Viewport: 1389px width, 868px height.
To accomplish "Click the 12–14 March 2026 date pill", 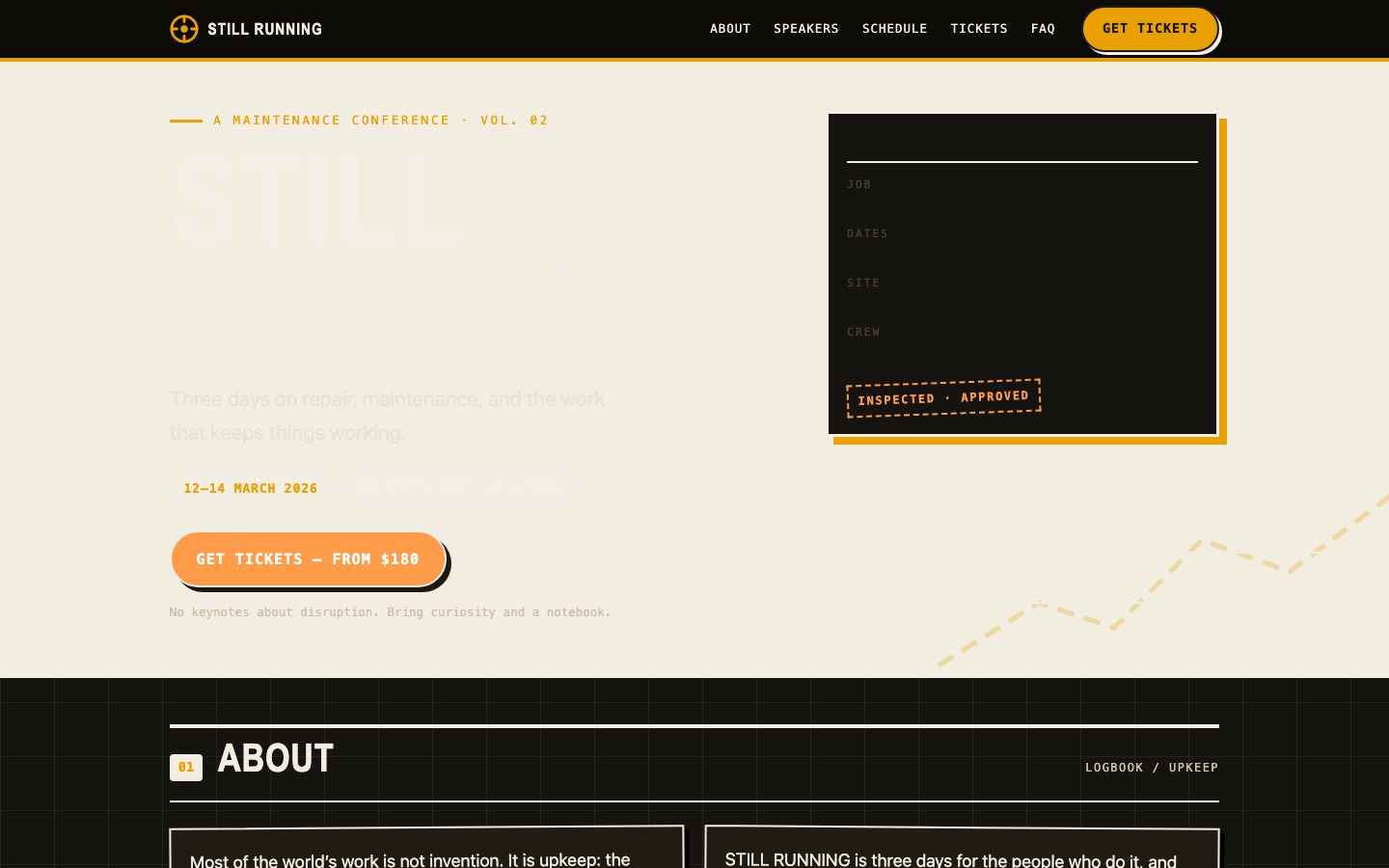I will pos(251,488).
